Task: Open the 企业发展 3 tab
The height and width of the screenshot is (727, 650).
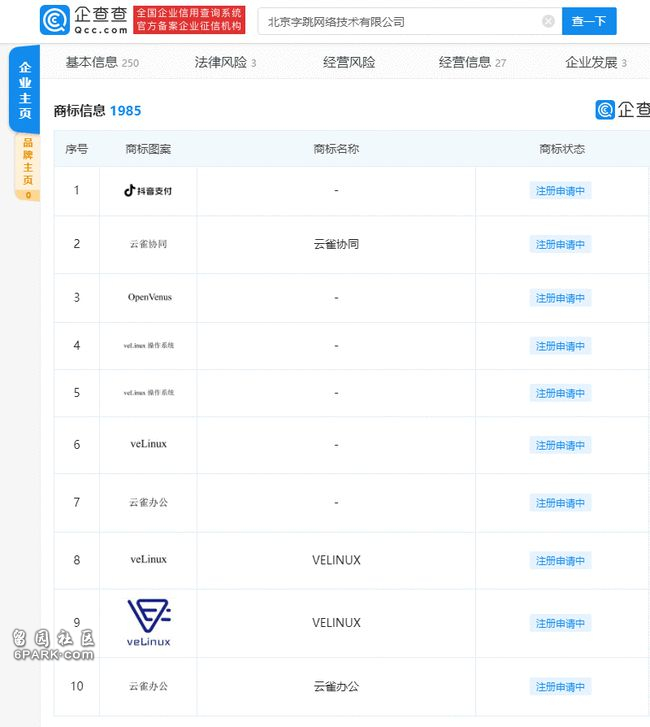Action: [x=596, y=62]
